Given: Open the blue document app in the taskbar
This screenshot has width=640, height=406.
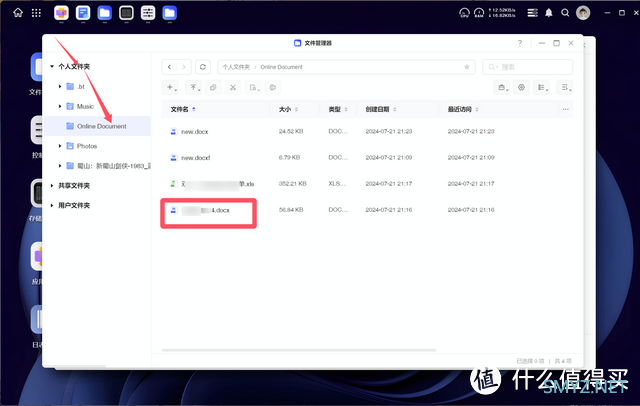Looking at the screenshot, I should [x=83, y=13].
